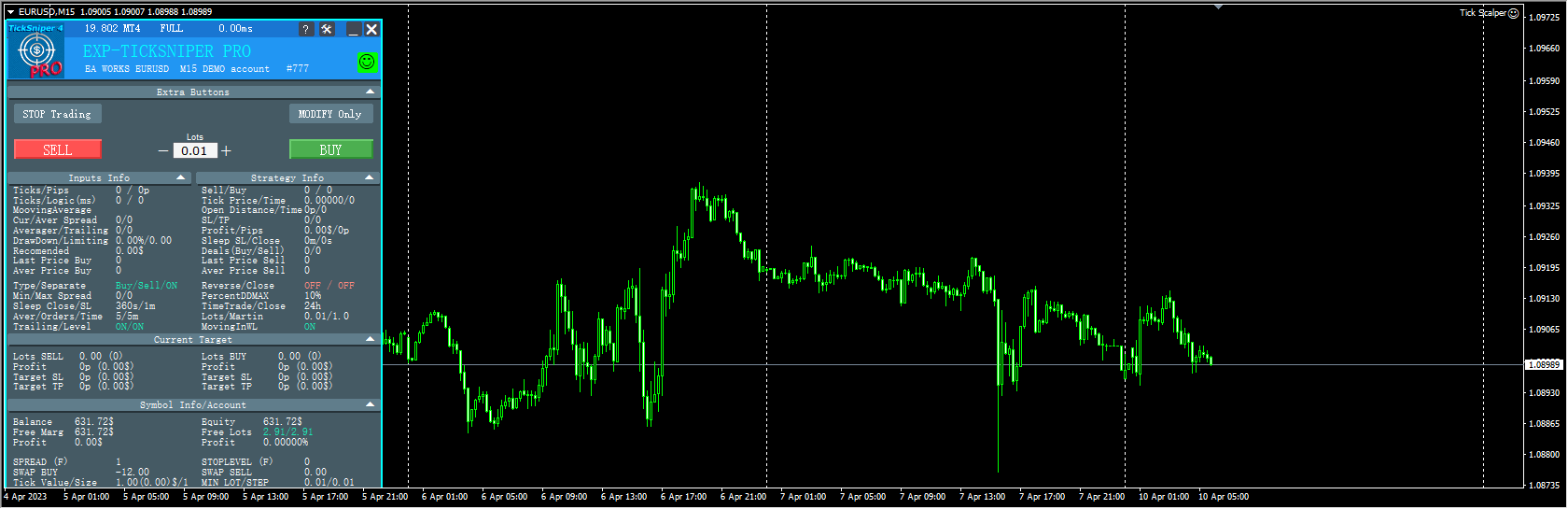Click the Equity 631.72$ value

[283, 422]
